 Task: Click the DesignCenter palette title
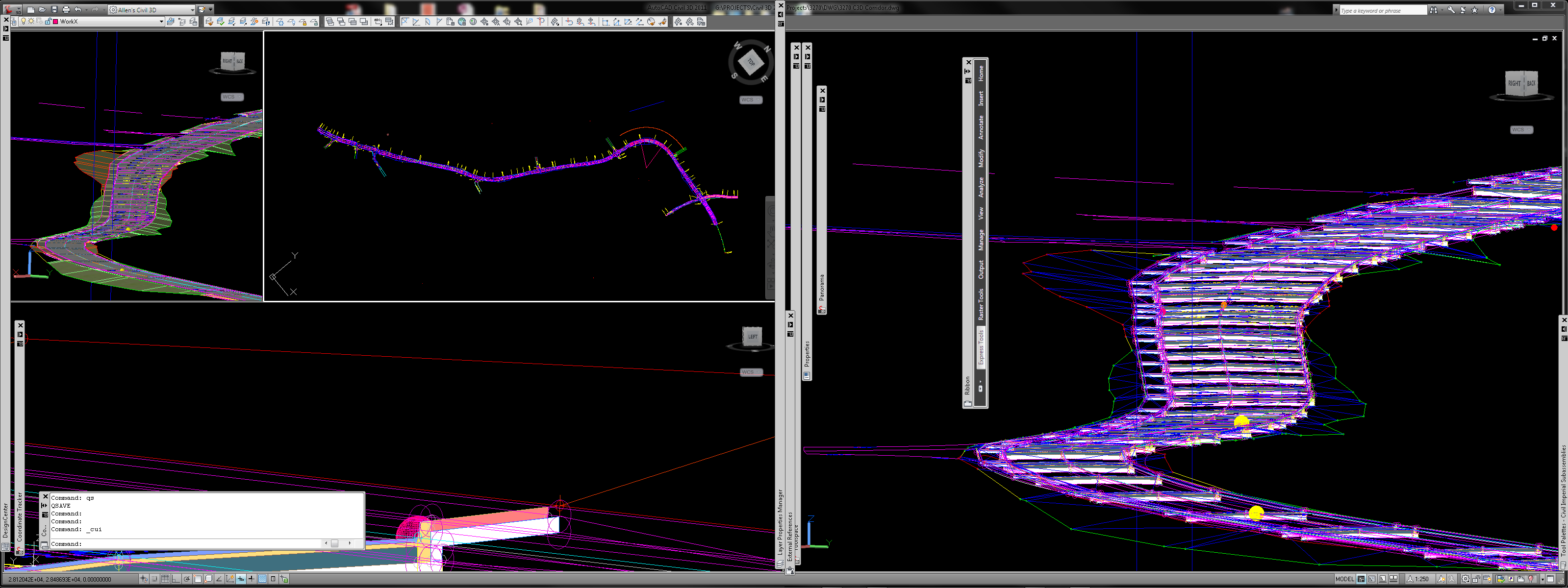[x=5, y=520]
